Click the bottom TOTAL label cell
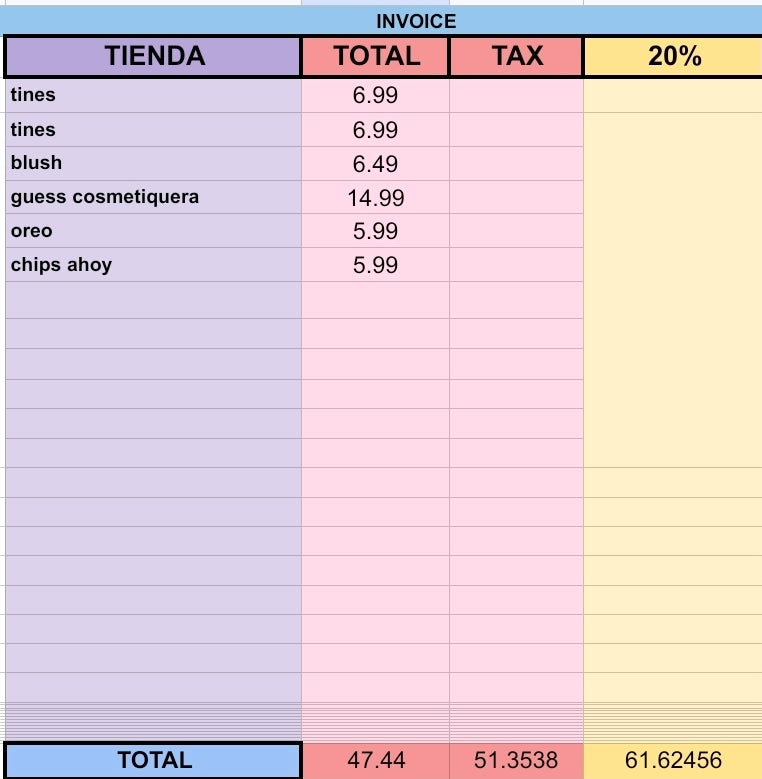The height and width of the screenshot is (779, 762). (153, 760)
